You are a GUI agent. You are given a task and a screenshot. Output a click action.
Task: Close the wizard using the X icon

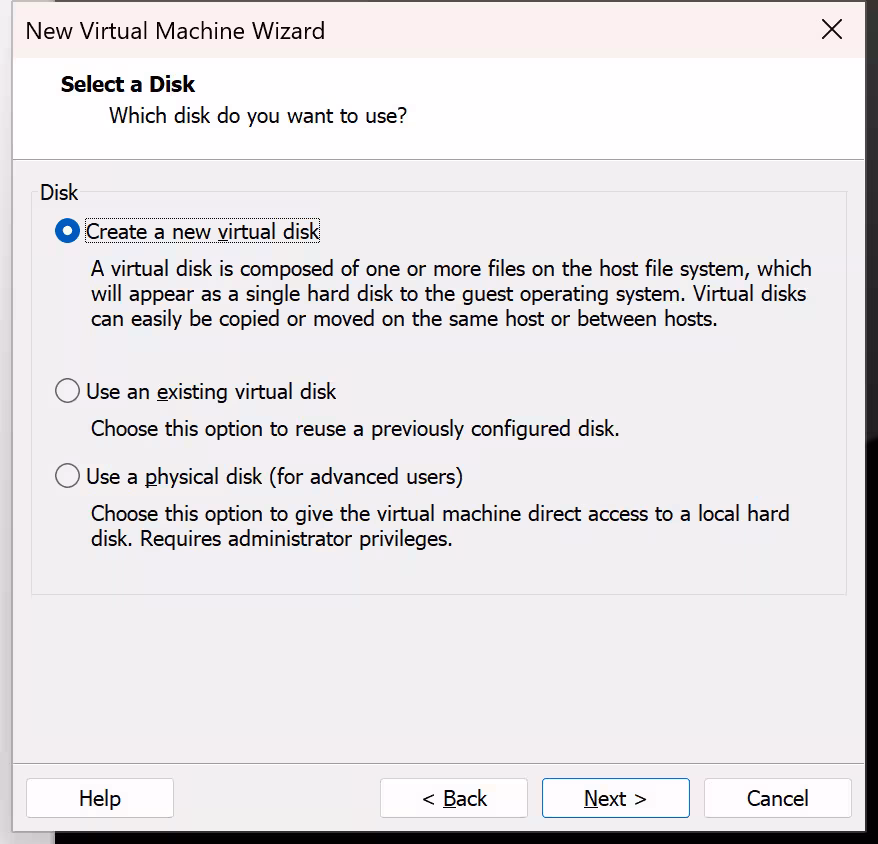[x=831, y=30]
